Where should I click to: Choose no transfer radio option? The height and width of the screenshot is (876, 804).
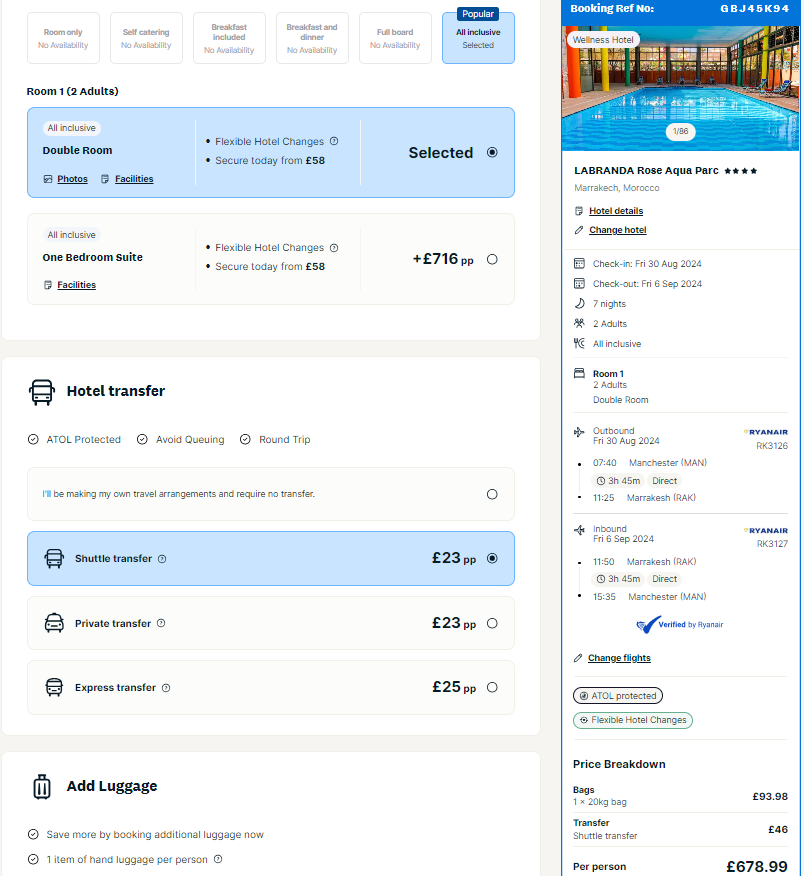492,494
